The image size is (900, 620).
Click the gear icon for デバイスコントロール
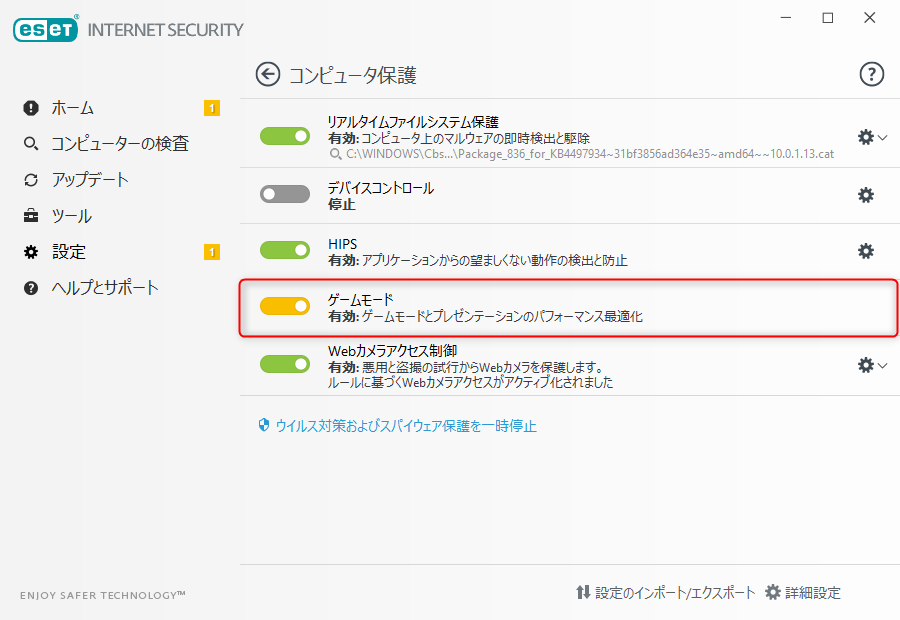(864, 196)
